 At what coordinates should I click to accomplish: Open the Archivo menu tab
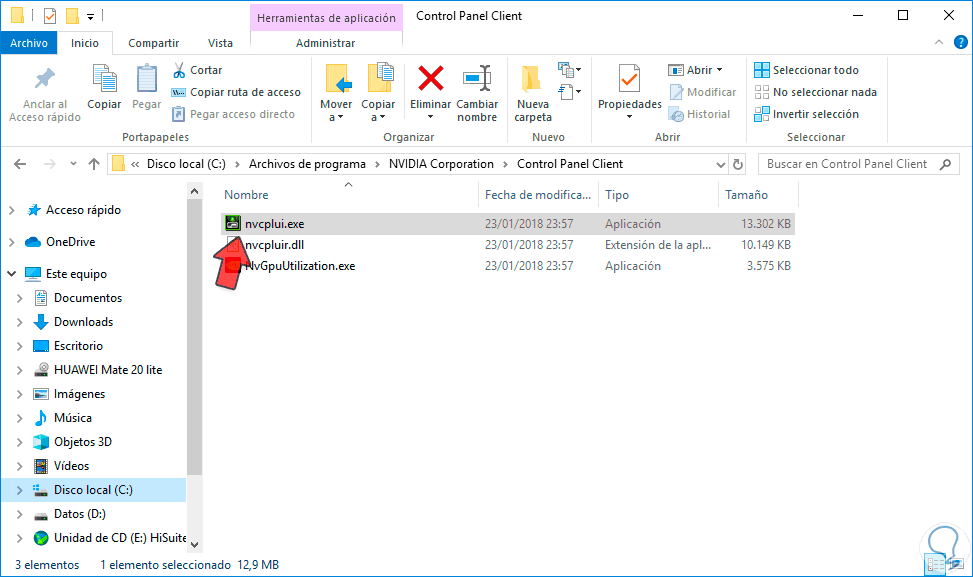(x=29, y=43)
